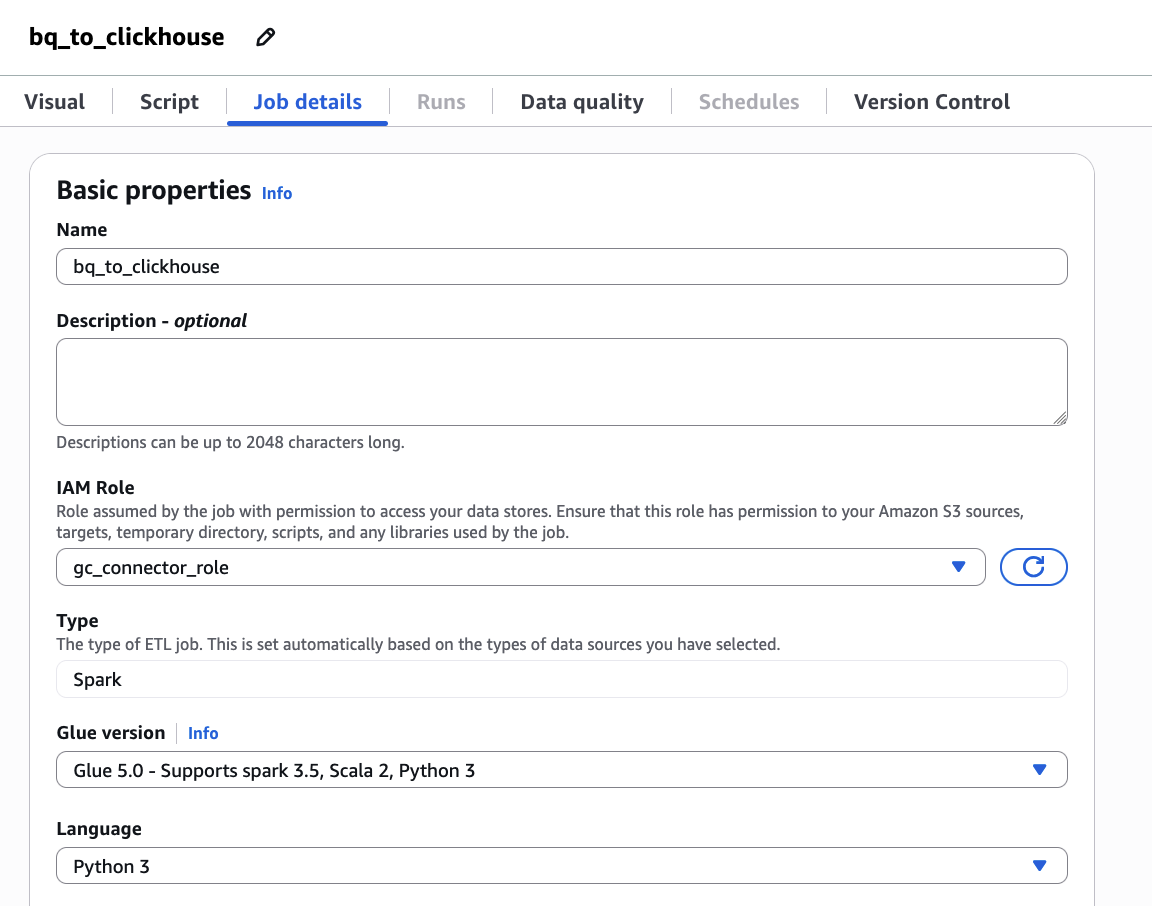Screen dimensions: 1152x906
Task: Switch to the Visual tab
Action: point(55,102)
